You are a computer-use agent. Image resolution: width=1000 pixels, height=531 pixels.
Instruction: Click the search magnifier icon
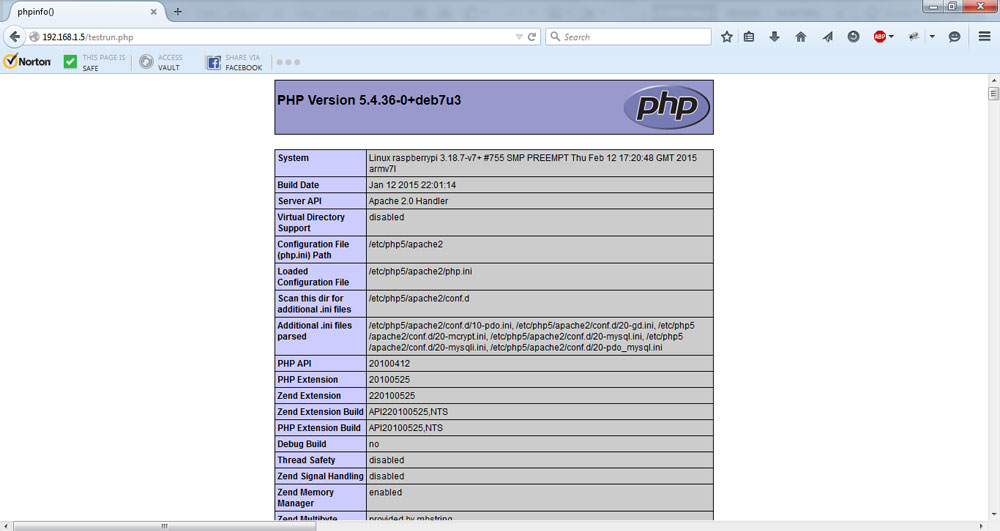coord(555,37)
